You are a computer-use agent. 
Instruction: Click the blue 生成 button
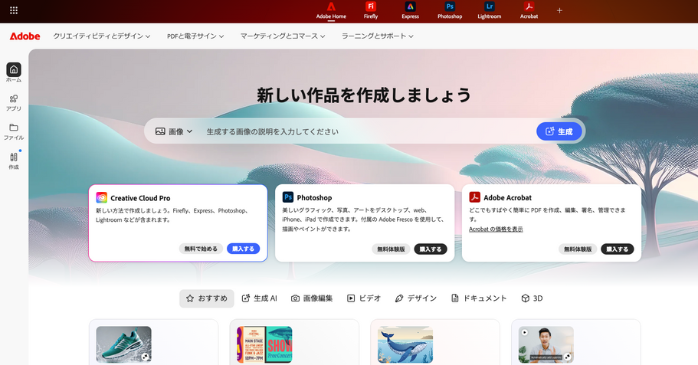tap(559, 131)
